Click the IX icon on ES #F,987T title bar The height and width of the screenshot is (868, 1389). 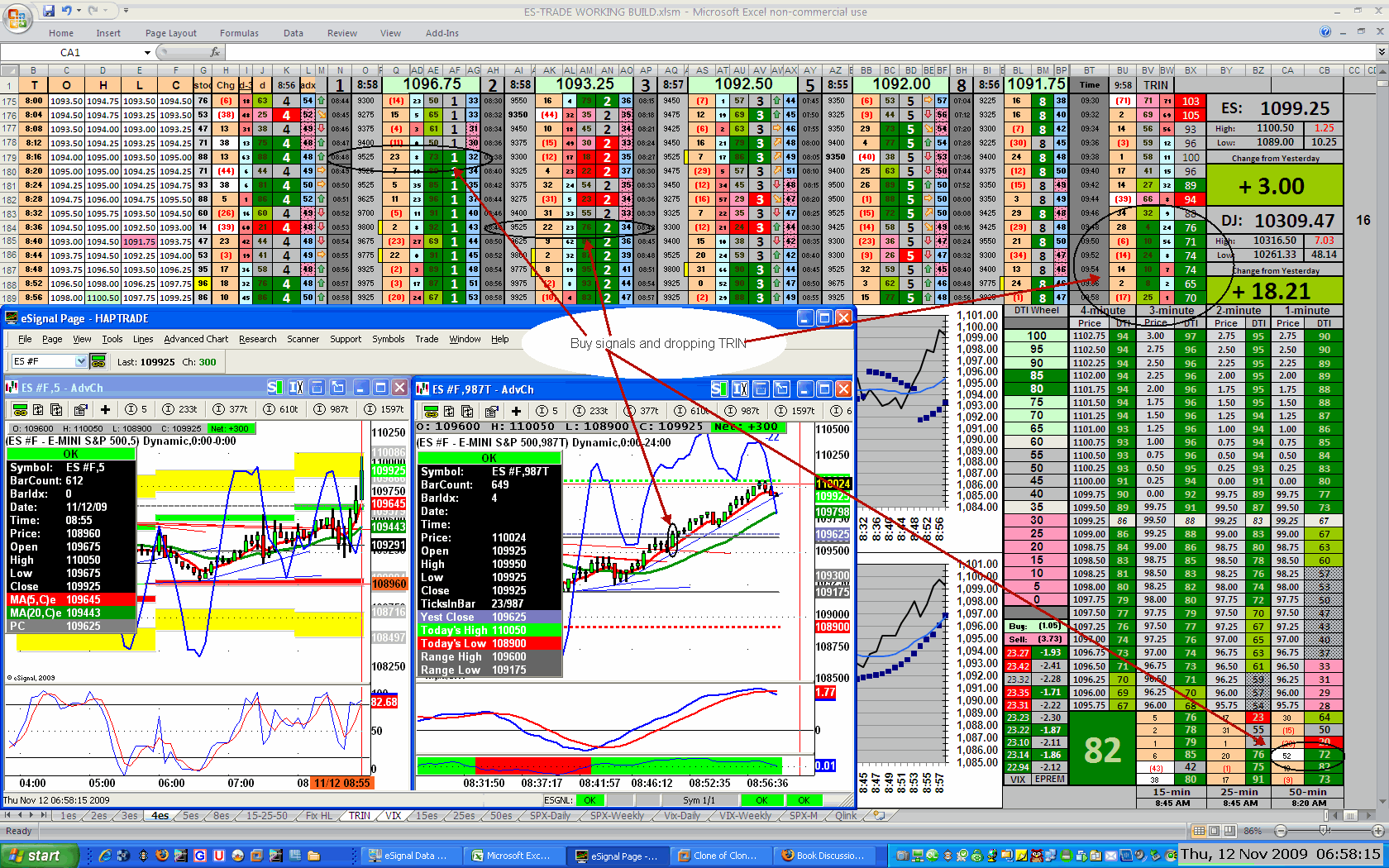tap(740, 389)
